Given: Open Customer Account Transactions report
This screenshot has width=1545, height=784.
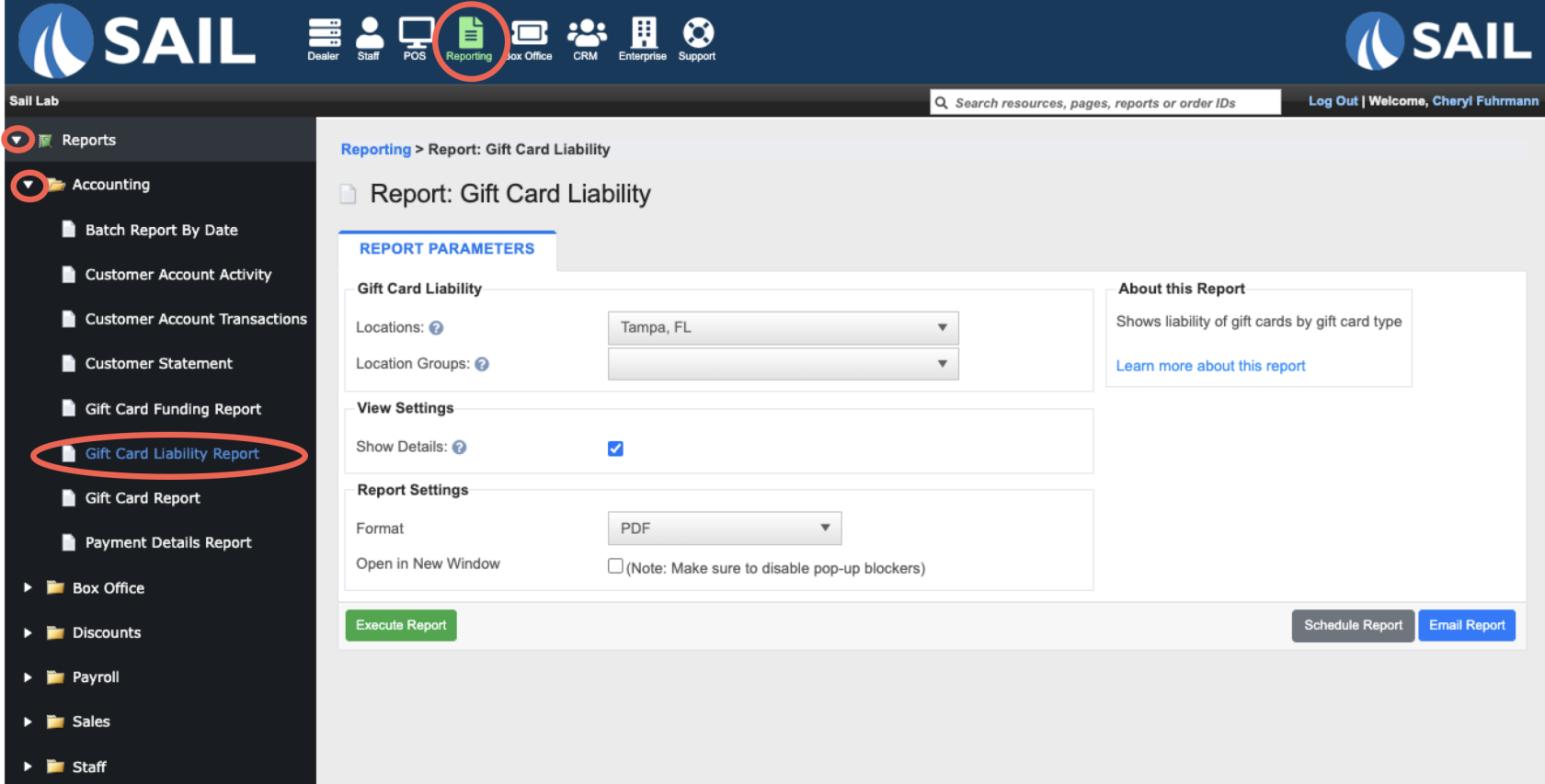Looking at the screenshot, I should click(196, 319).
